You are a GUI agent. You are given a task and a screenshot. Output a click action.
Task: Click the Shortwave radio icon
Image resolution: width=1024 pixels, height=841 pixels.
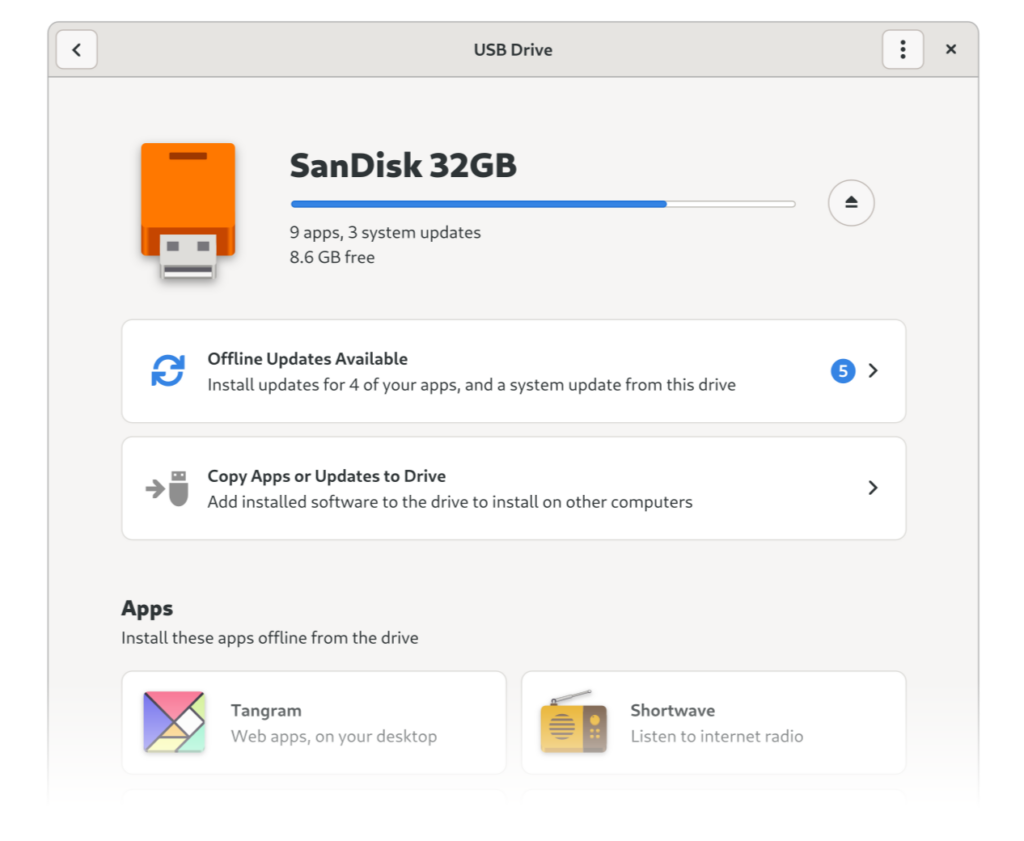[x=573, y=722]
